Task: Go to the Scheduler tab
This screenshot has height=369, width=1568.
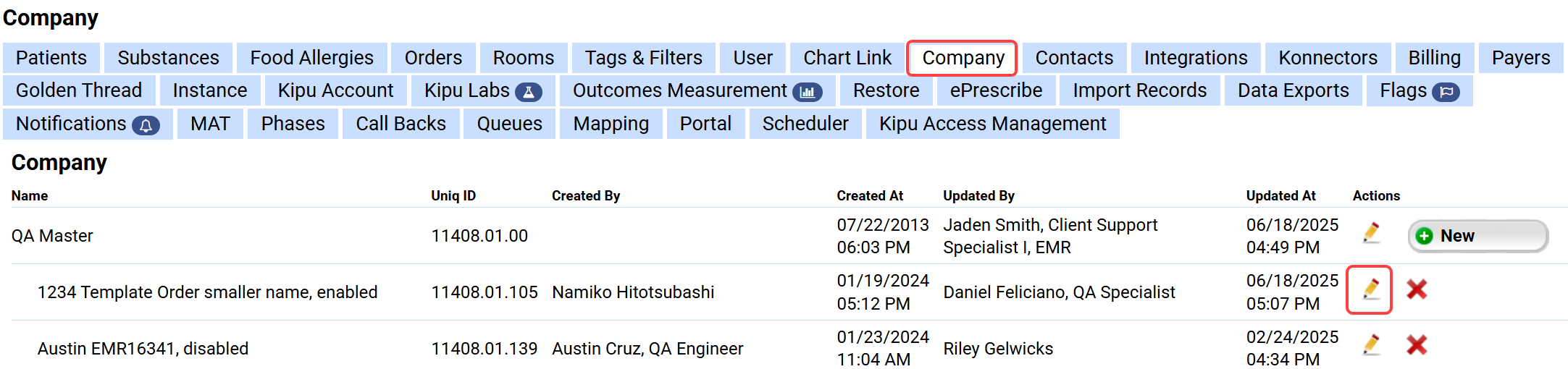Action: 805,124
